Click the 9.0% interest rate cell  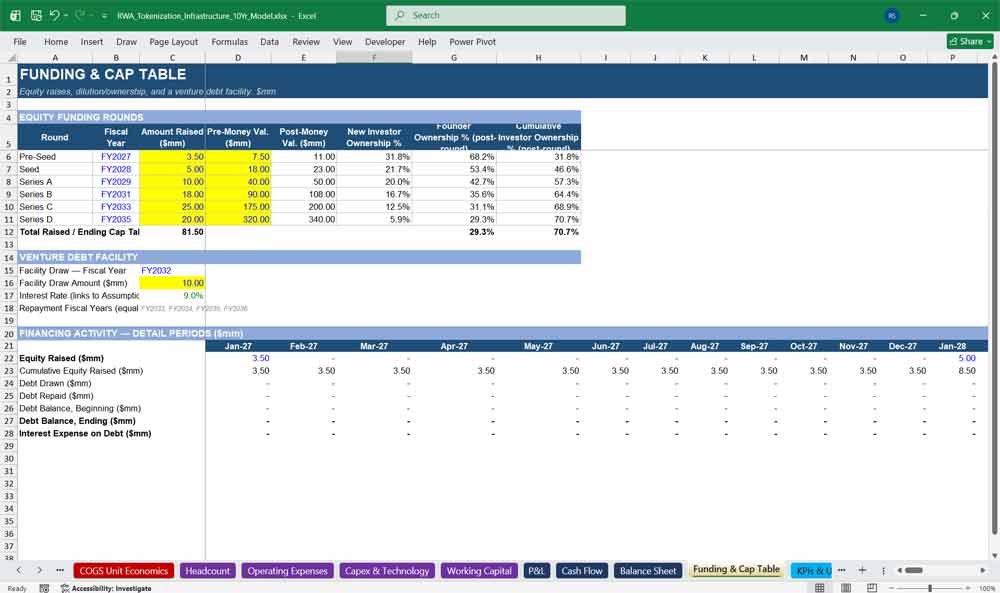(x=172, y=296)
